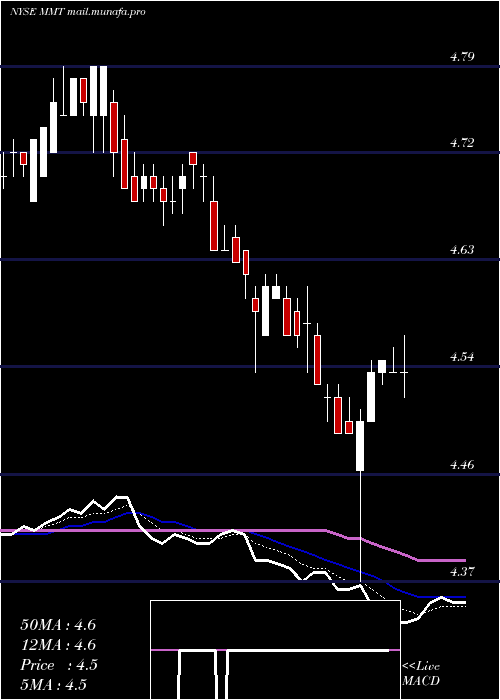
Task: Click the pink 50MA line at its right end
Action: [464, 560]
